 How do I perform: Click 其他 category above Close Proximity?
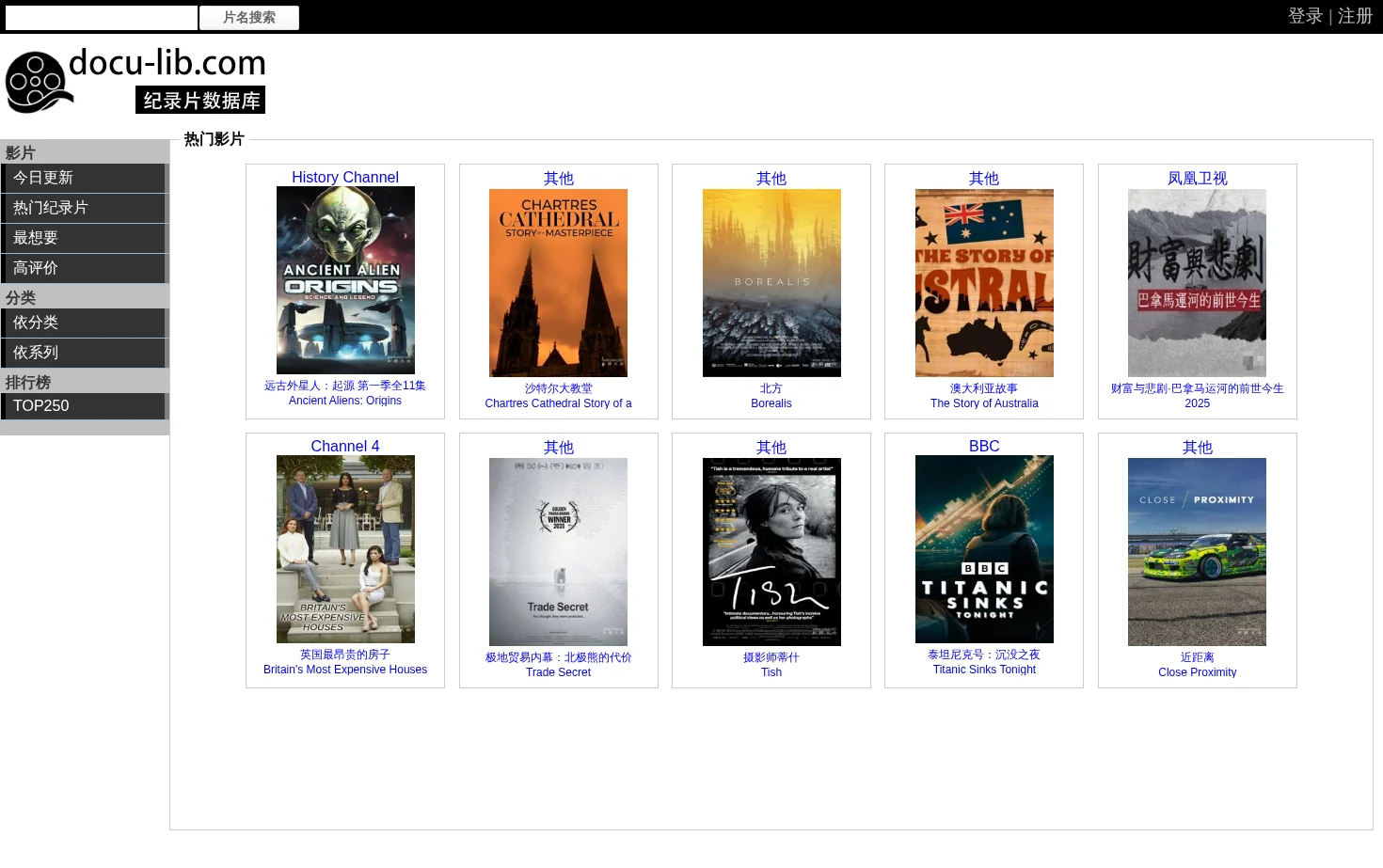pos(1197,448)
